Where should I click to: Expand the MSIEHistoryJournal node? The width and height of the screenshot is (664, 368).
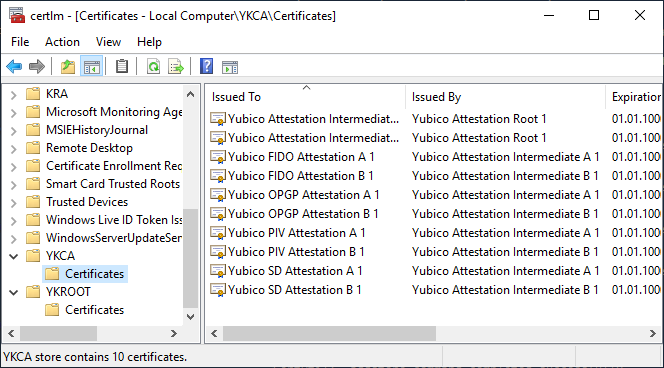coord(14,130)
